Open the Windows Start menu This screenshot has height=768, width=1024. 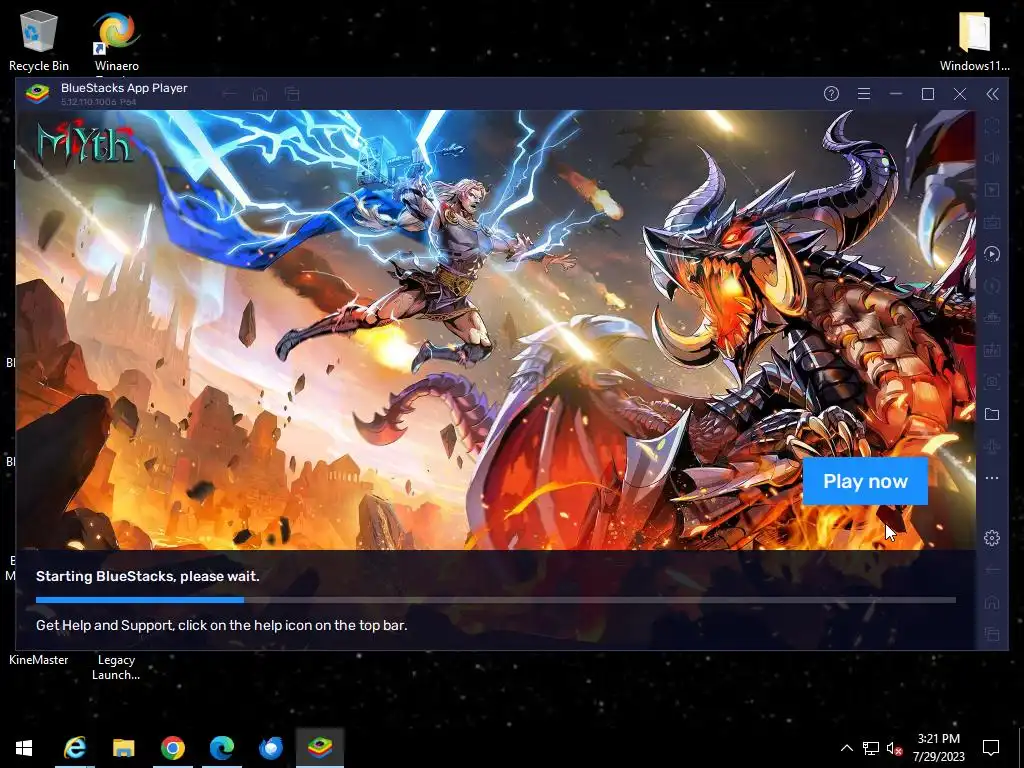[x=24, y=748]
